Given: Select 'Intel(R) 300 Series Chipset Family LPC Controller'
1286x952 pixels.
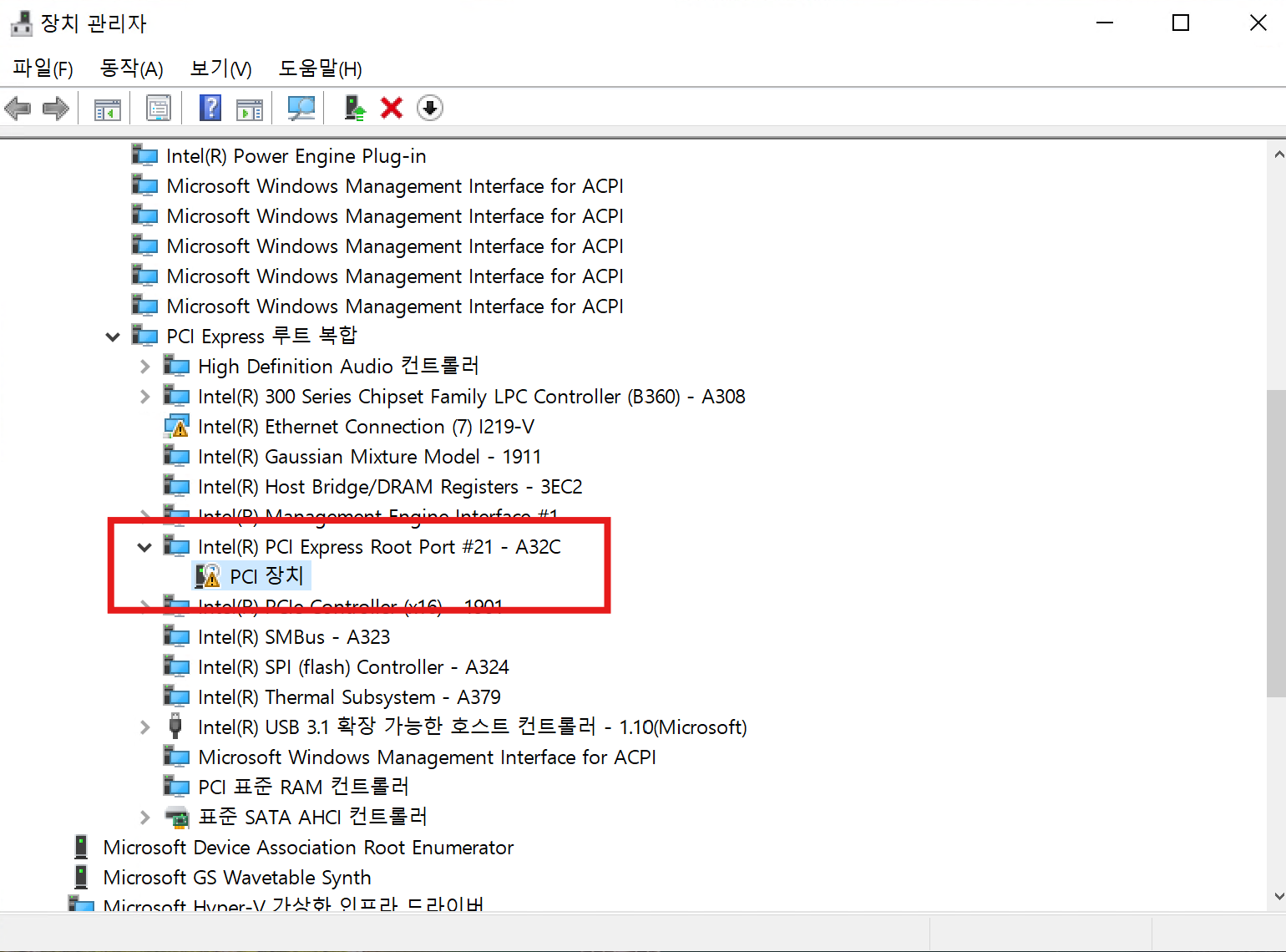Looking at the screenshot, I should coord(471,397).
